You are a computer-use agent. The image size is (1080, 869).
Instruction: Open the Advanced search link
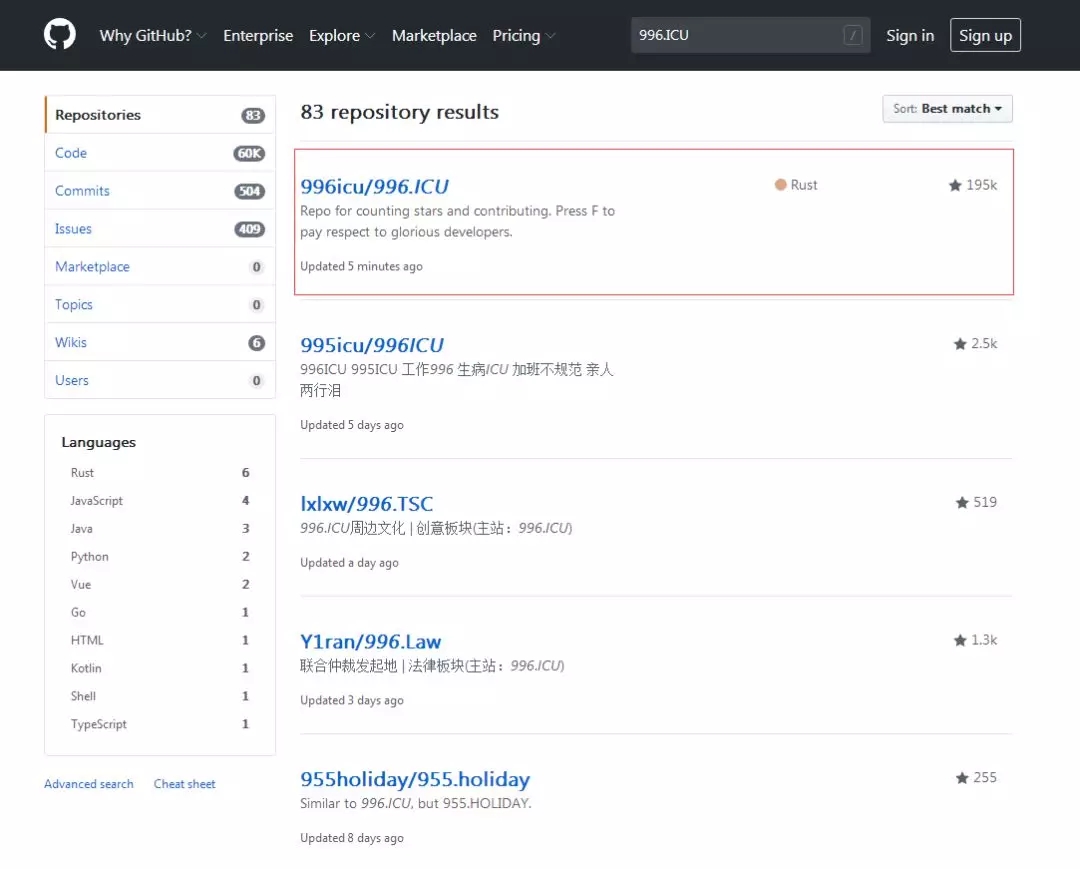click(89, 784)
